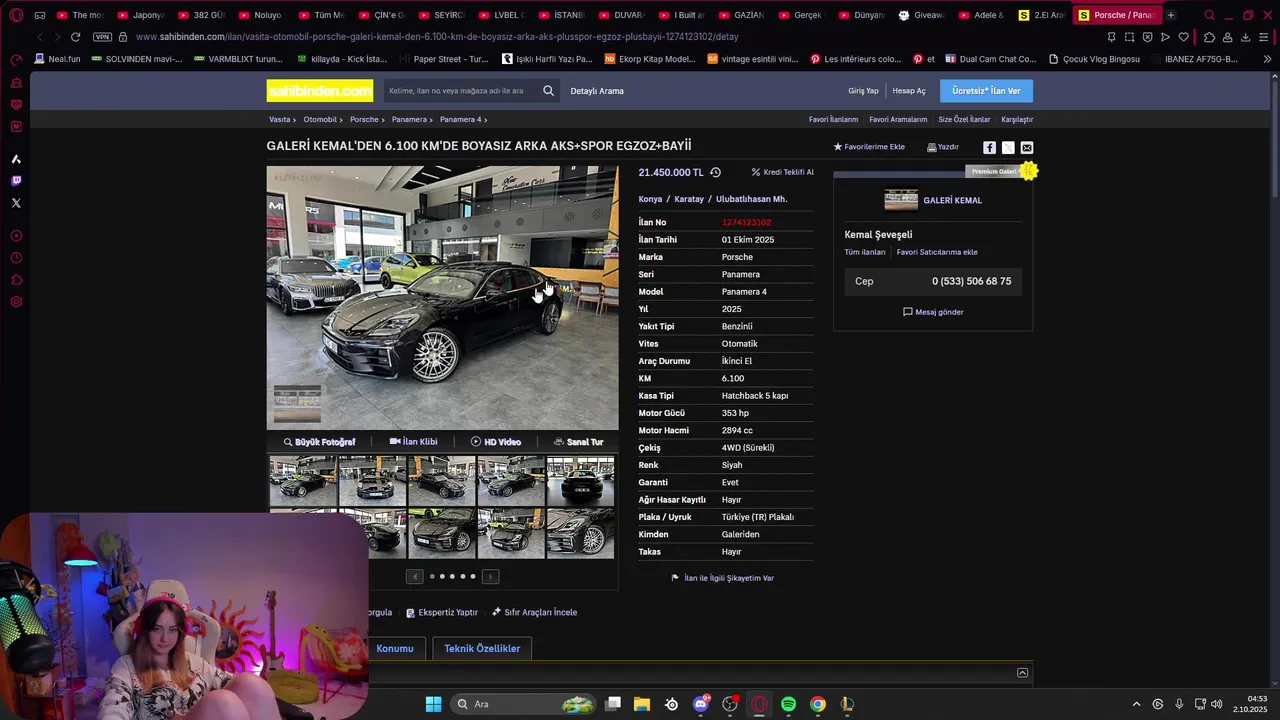
Task: Click Tüm ilanları seller link
Action: pos(865,252)
